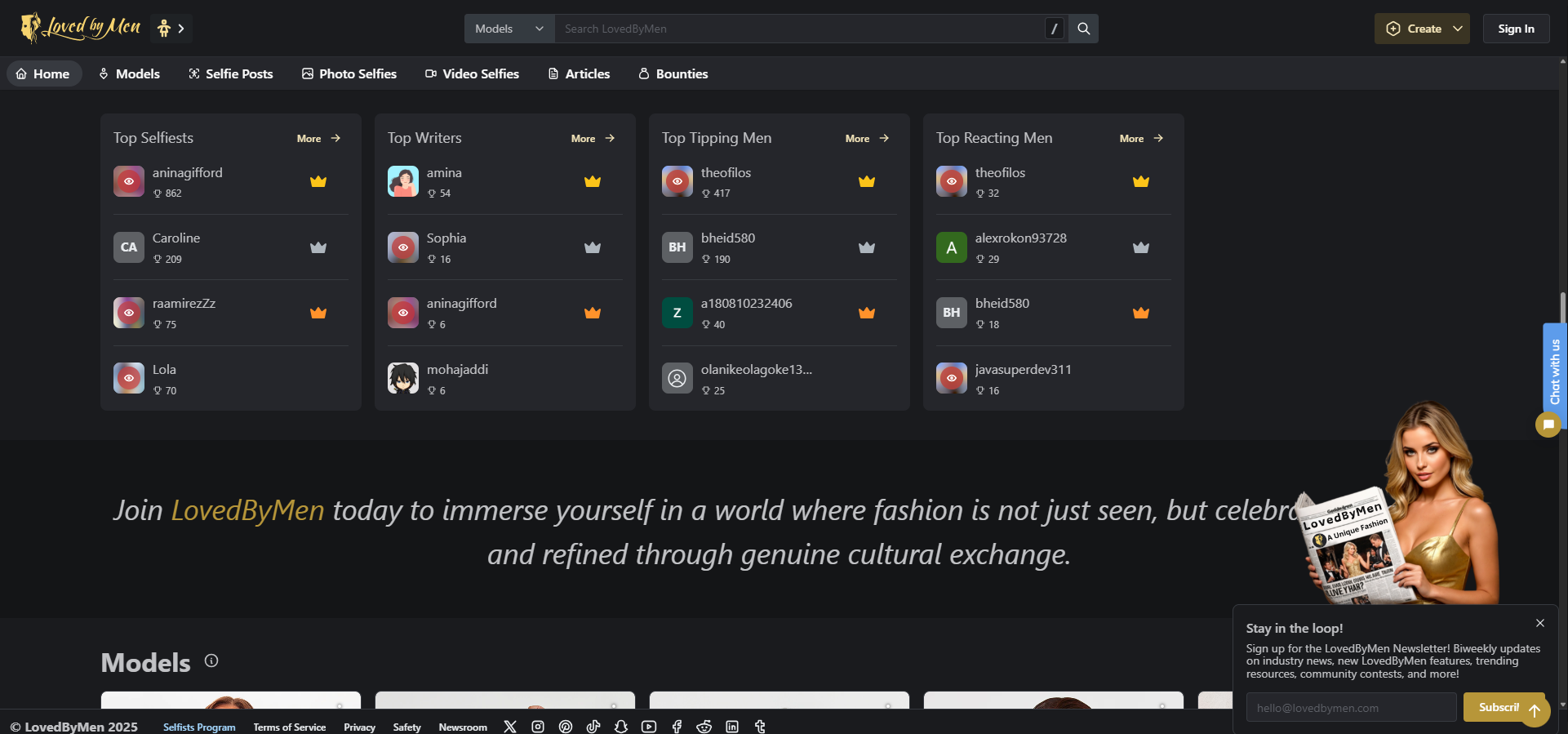
Task: Click the crown beside a180810232406
Action: coord(867,313)
